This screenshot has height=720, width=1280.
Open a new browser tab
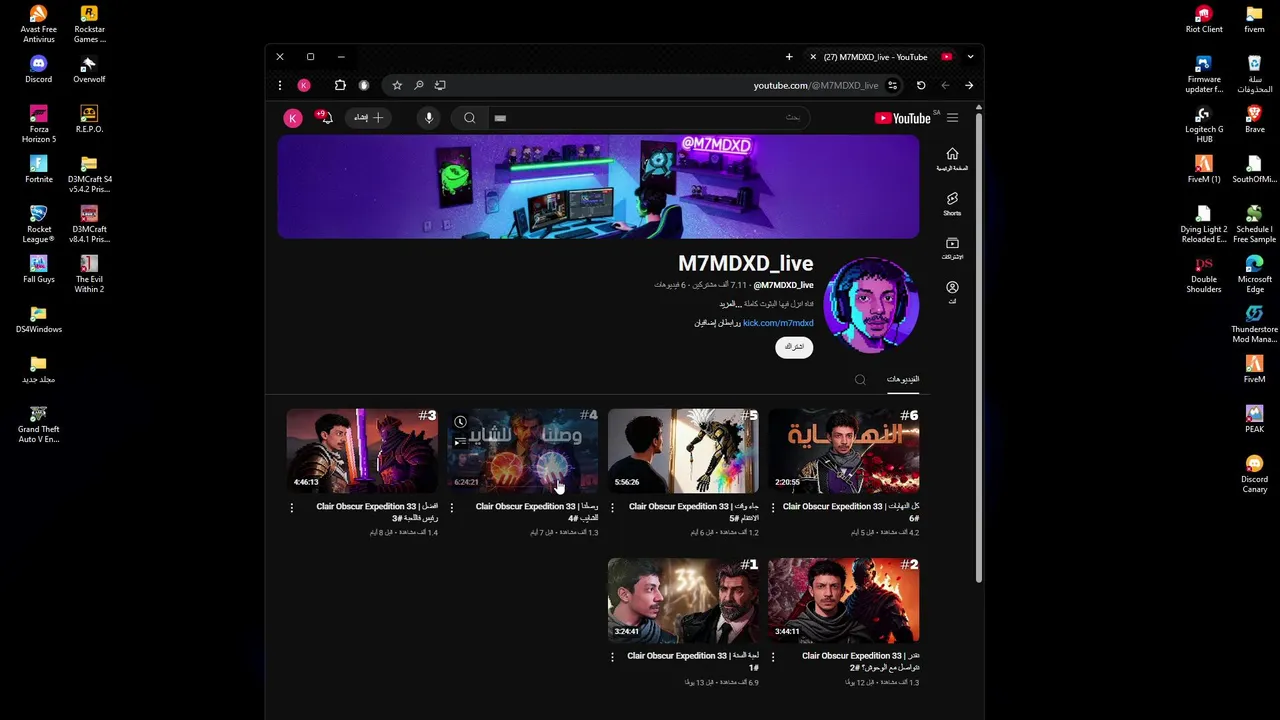click(789, 57)
